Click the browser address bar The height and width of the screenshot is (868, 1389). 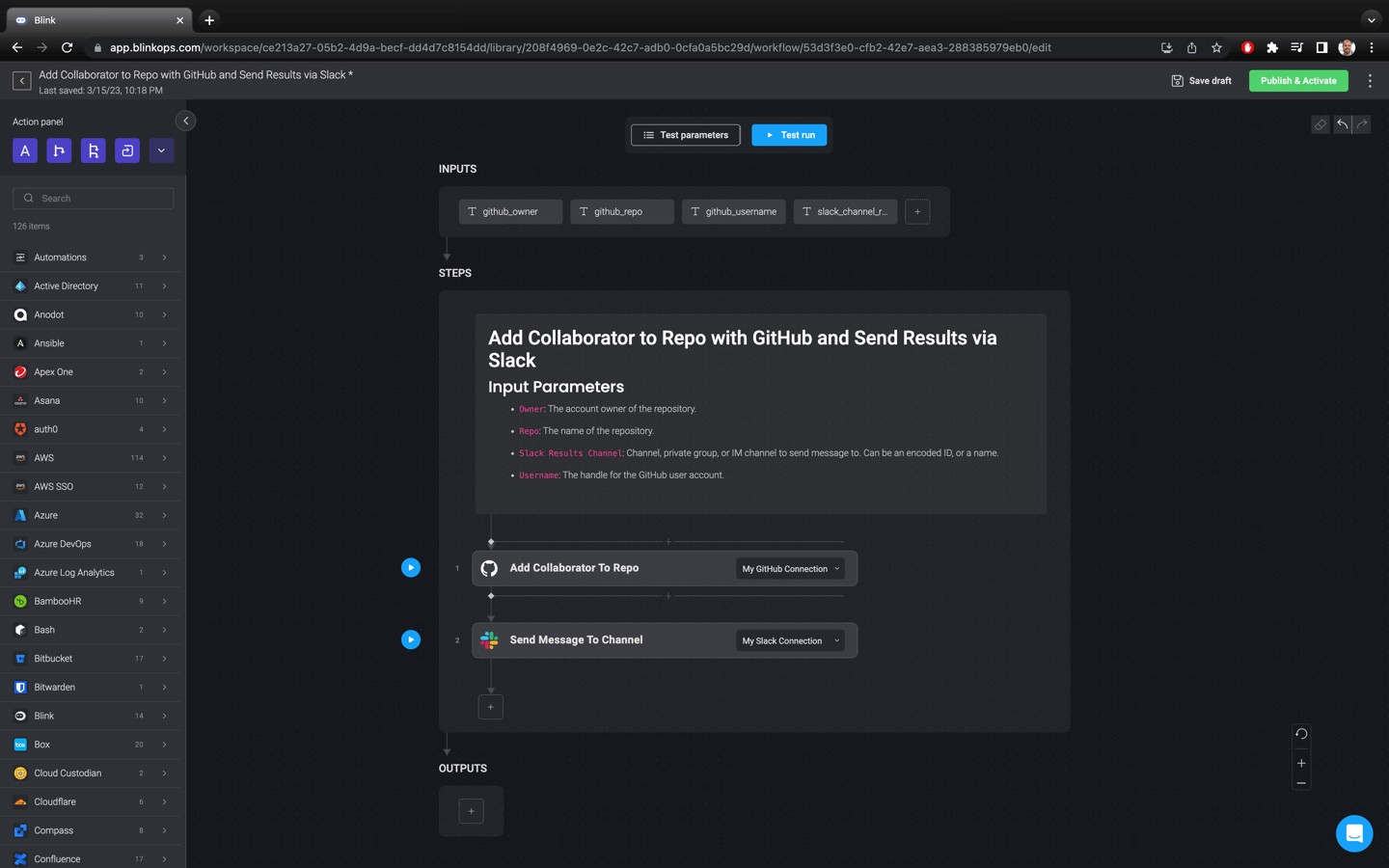[617, 47]
